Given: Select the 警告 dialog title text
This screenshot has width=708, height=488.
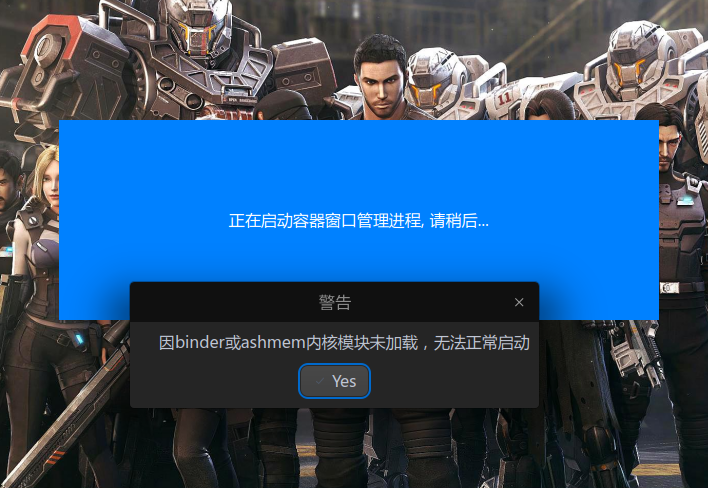Looking at the screenshot, I should [x=335, y=302].
